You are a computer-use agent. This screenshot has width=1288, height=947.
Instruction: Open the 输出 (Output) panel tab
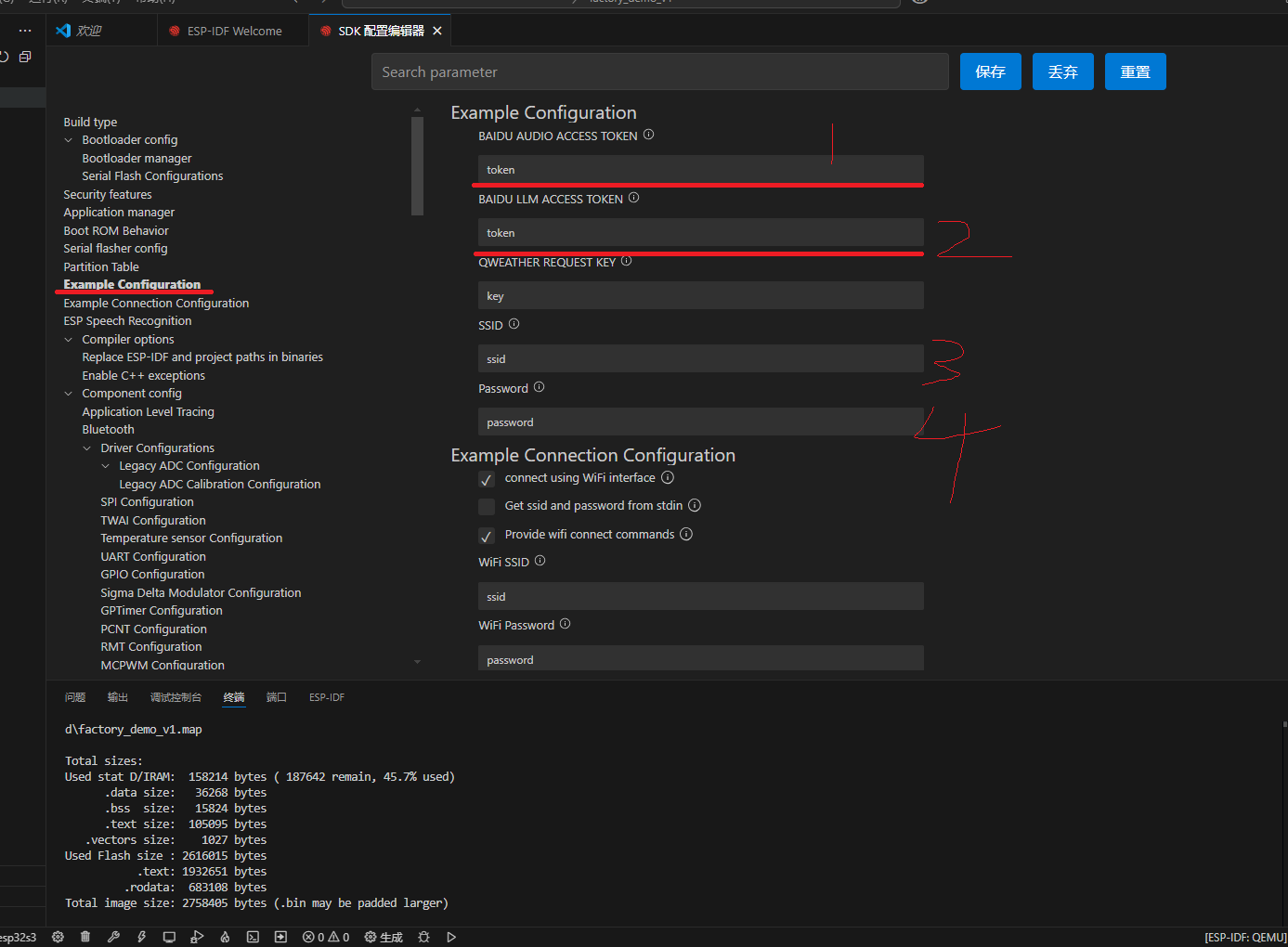pyautogui.click(x=118, y=697)
